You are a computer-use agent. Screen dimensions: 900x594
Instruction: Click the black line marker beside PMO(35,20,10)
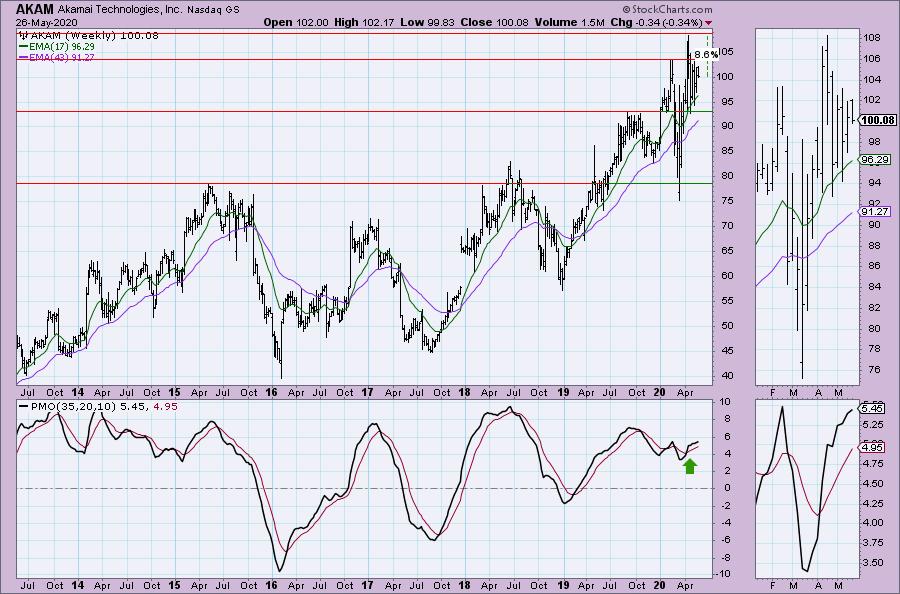(23, 406)
